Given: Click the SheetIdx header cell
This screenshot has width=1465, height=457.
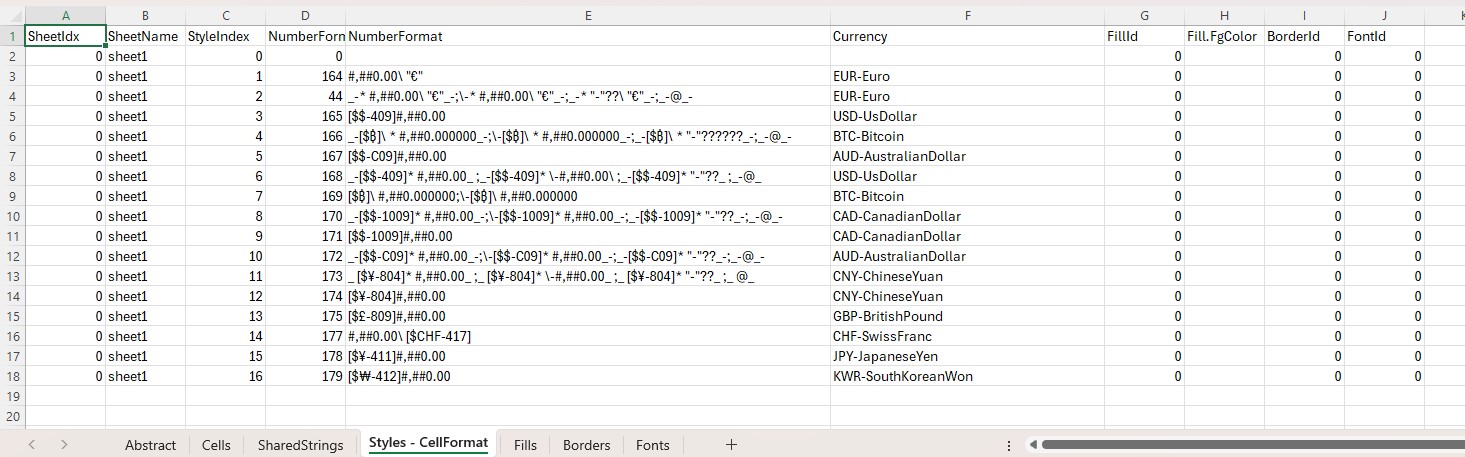Looking at the screenshot, I should pyautogui.click(x=65, y=36).
